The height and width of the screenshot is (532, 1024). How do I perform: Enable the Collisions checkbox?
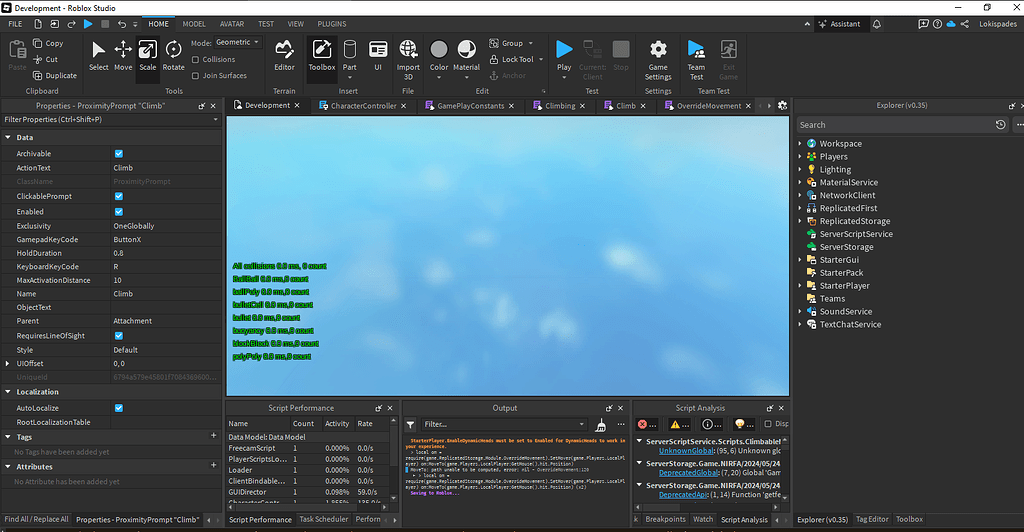click(195, 59)
